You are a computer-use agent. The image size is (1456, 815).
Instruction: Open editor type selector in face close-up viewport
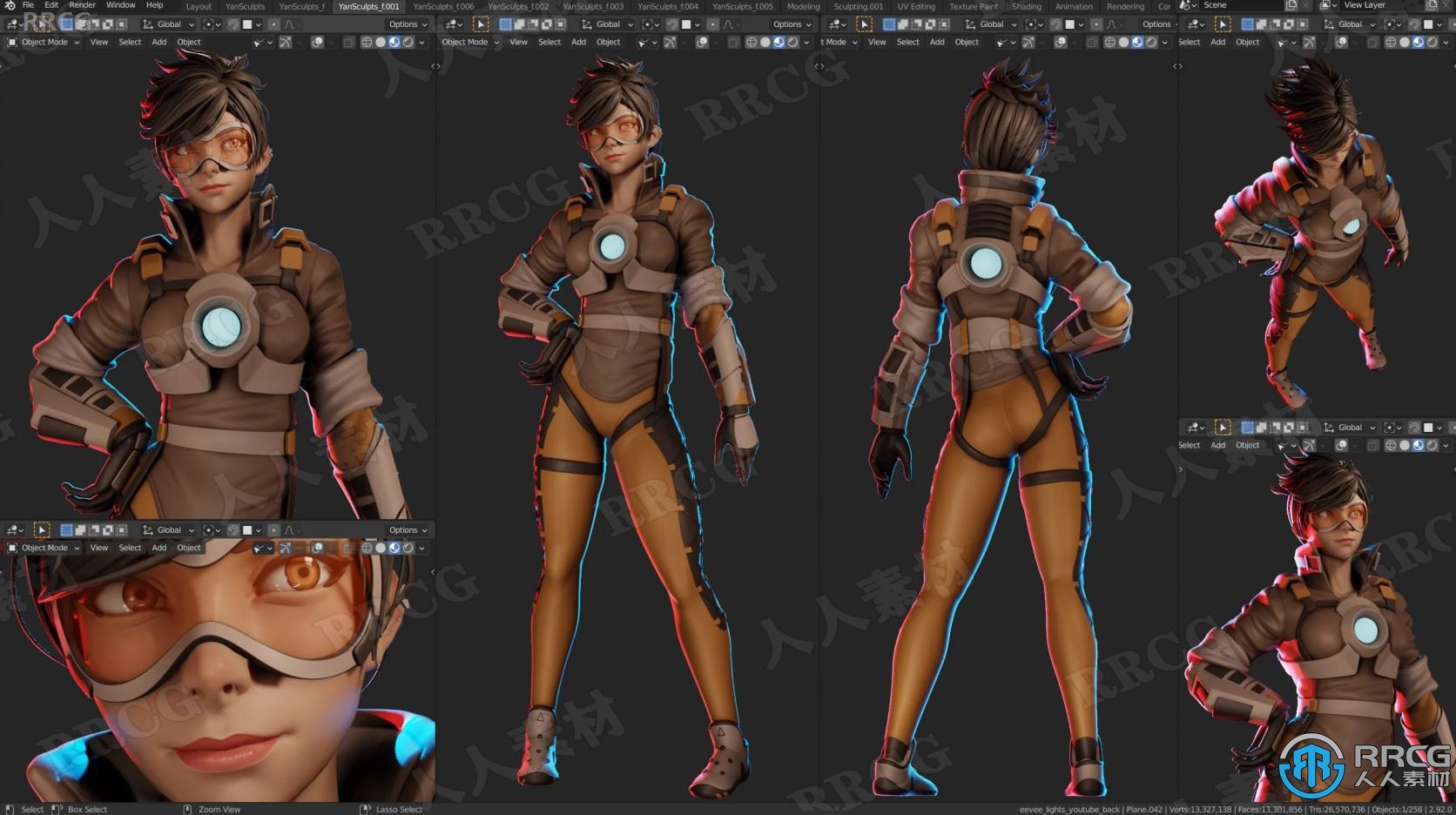[15, 530]
